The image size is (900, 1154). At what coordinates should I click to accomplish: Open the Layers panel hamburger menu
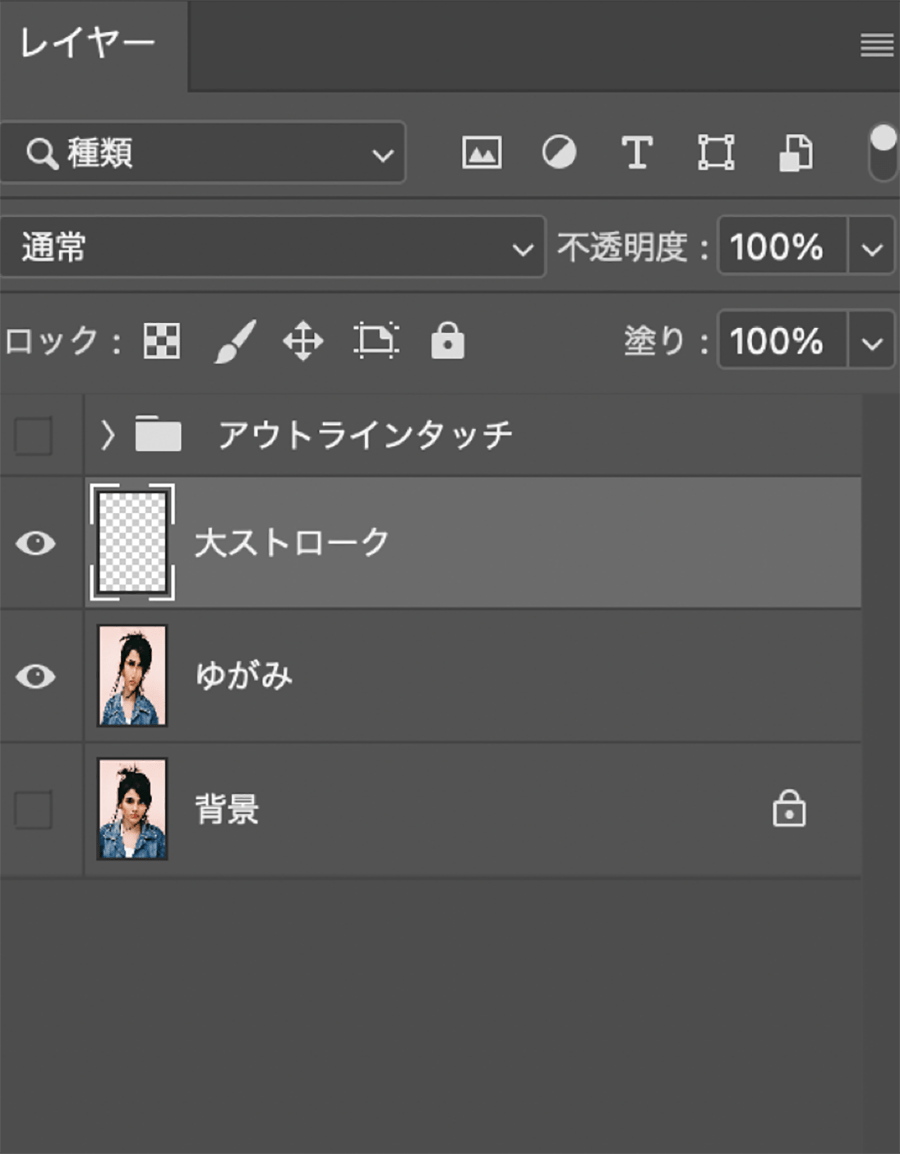click(x=877, y=45)
